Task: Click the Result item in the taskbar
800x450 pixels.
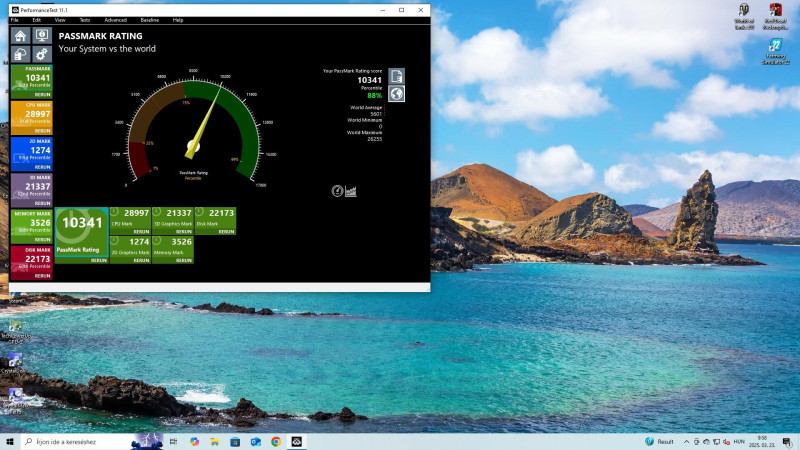Action: point(660,441)
